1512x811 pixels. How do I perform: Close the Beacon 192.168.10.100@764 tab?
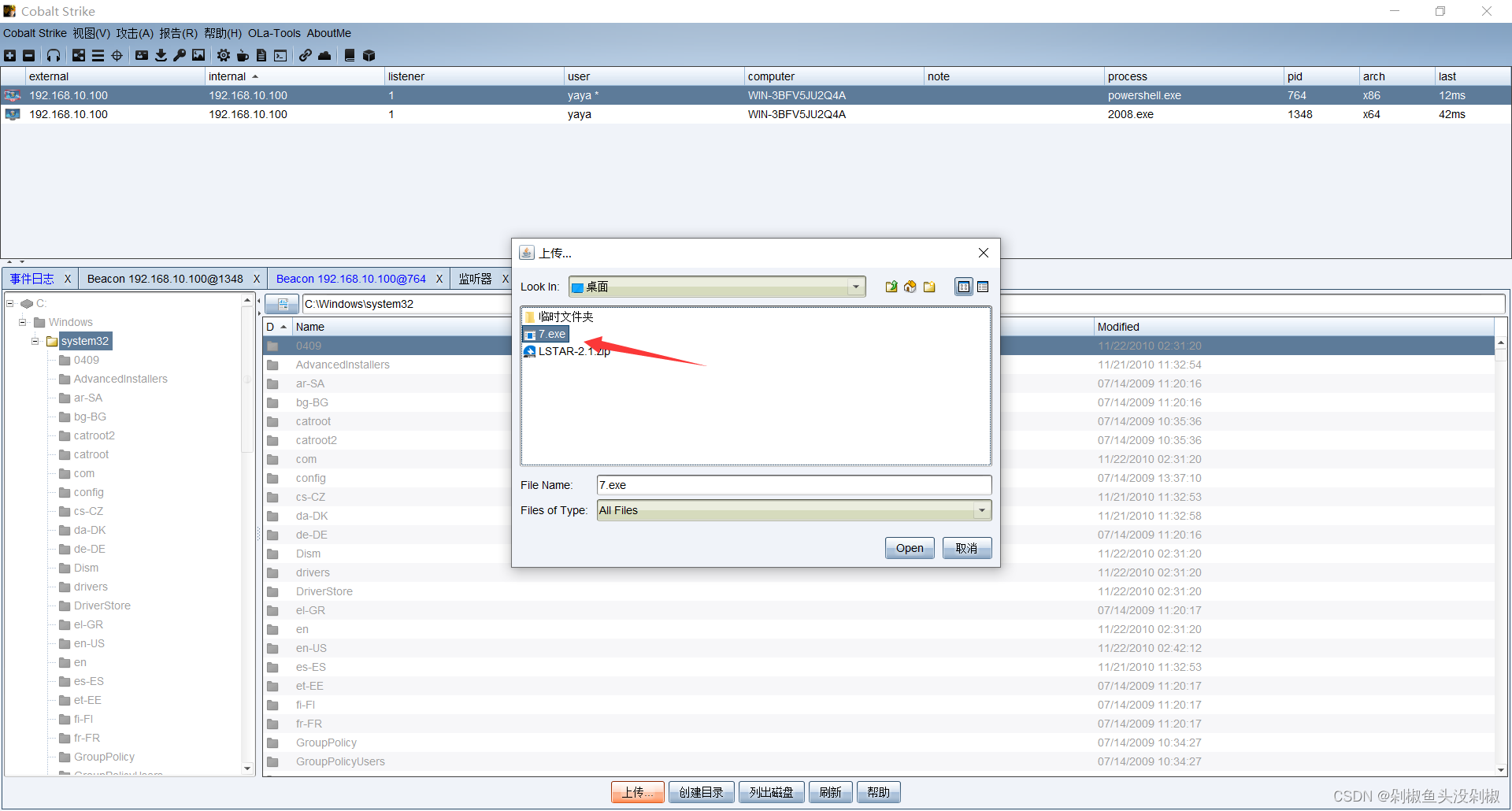[x=439, y=279]
